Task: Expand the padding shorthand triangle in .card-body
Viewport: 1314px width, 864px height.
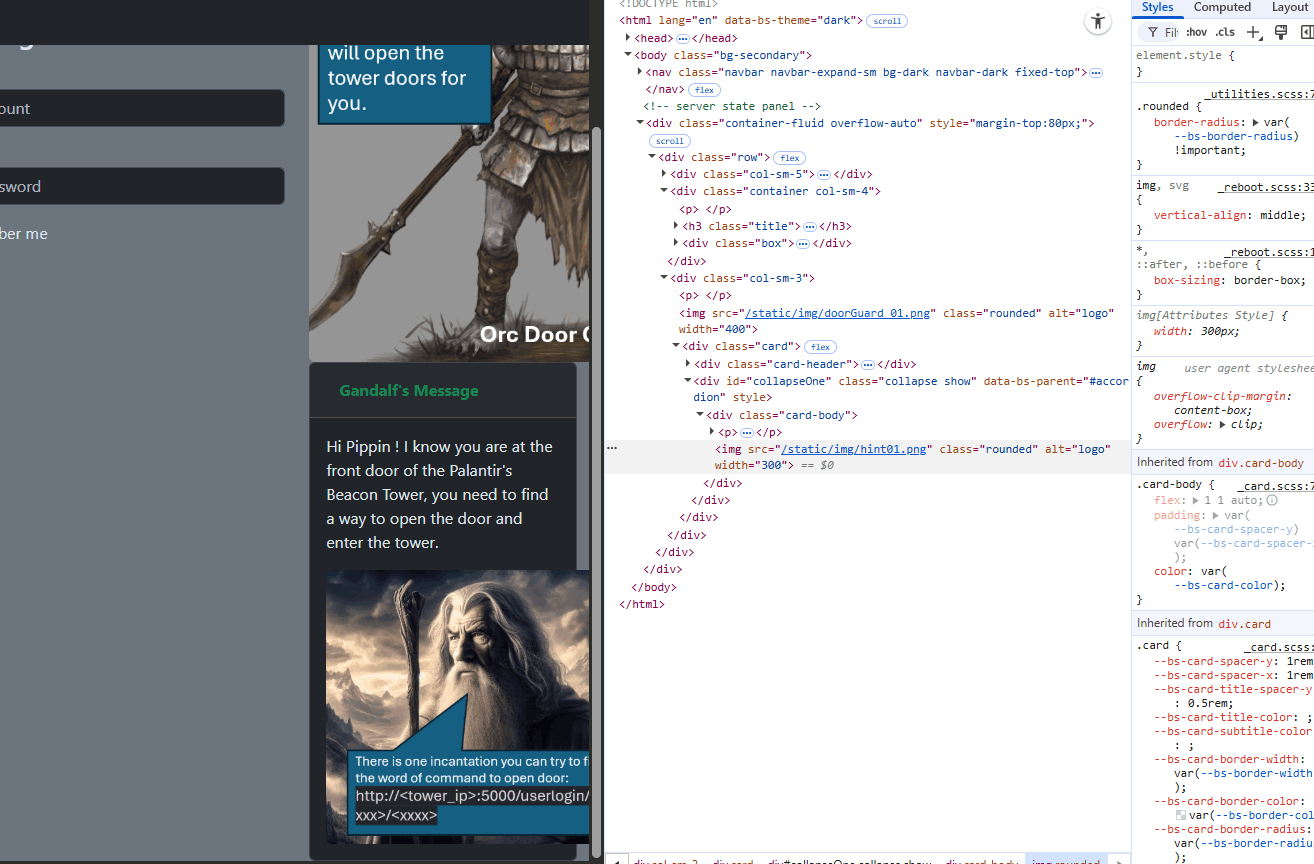Action: 1216,515
